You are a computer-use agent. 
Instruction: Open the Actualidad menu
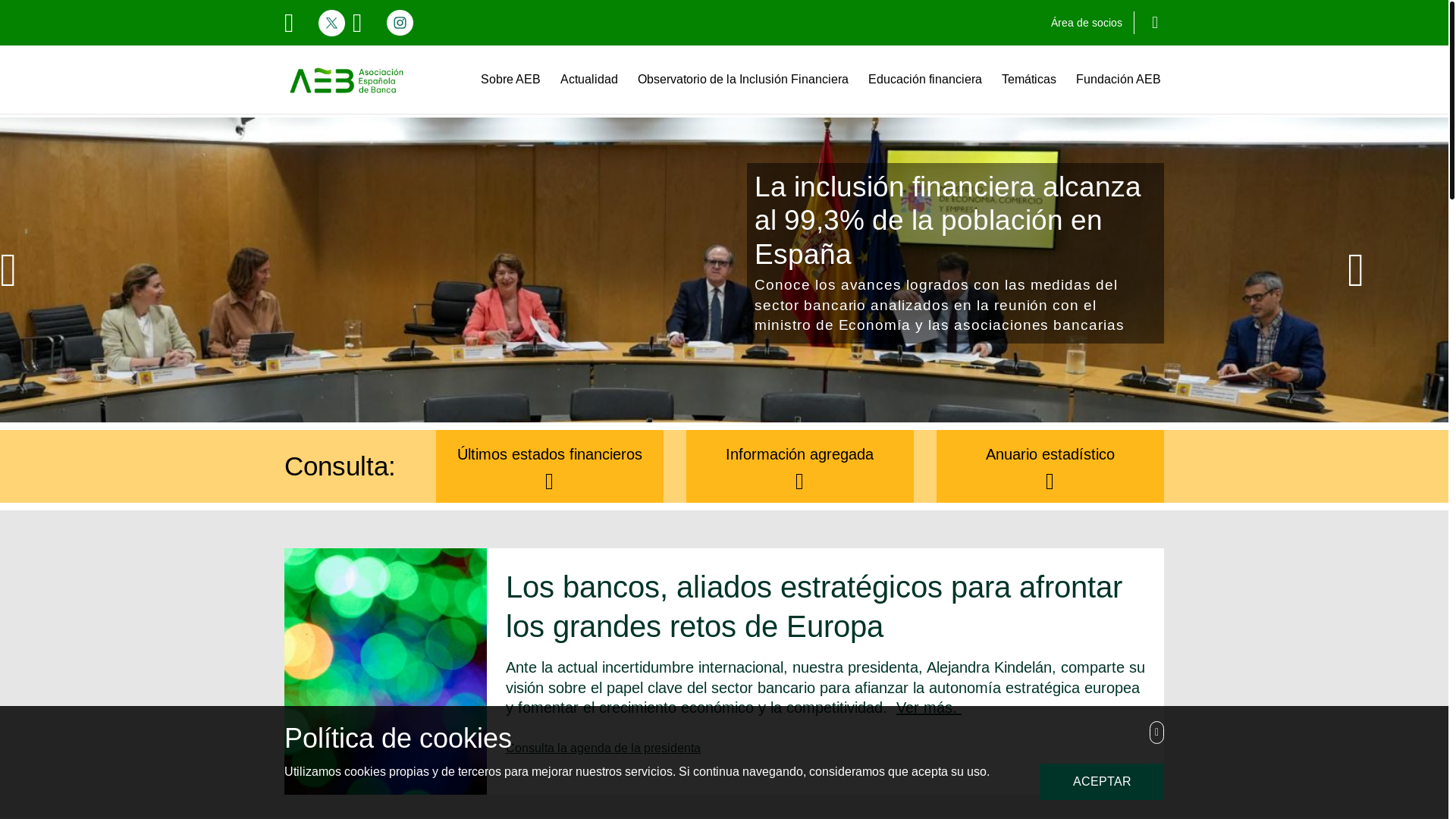[589, 80]
